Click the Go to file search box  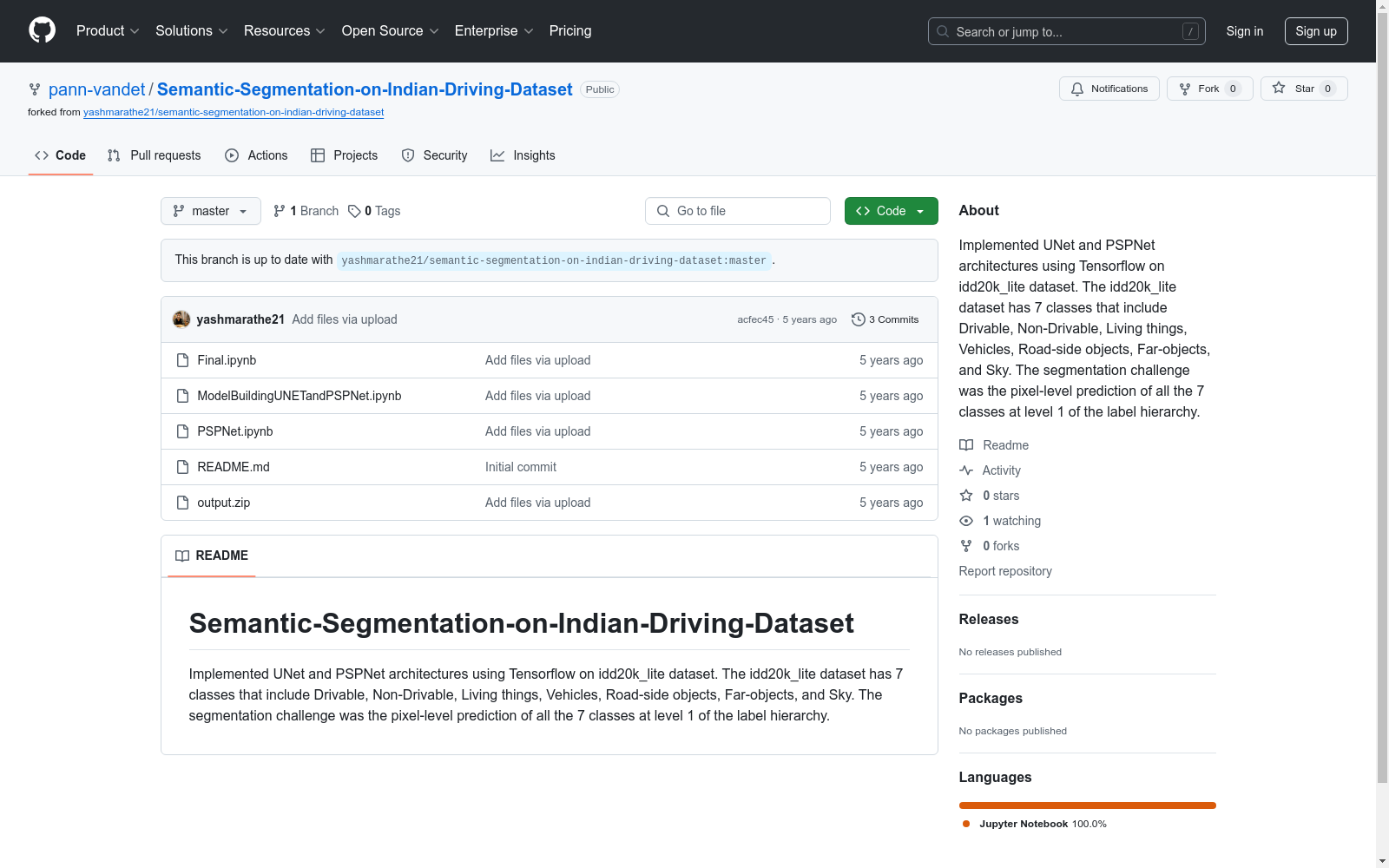tap(738, 211)
